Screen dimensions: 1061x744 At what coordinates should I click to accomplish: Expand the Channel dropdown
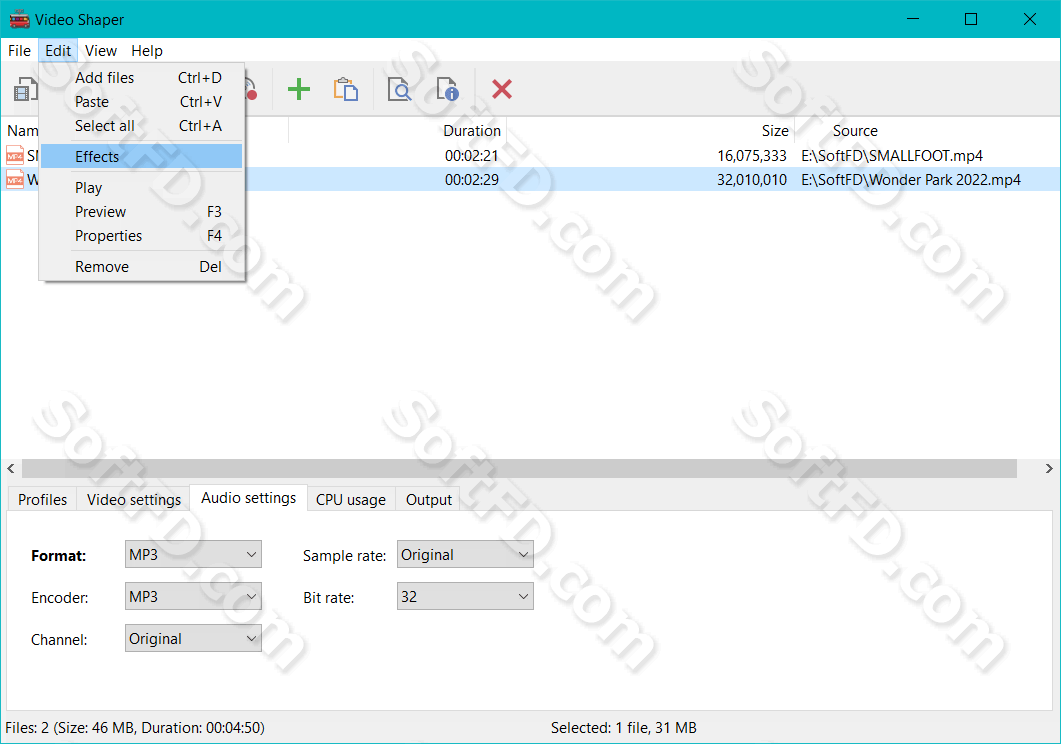coord(193,638)
